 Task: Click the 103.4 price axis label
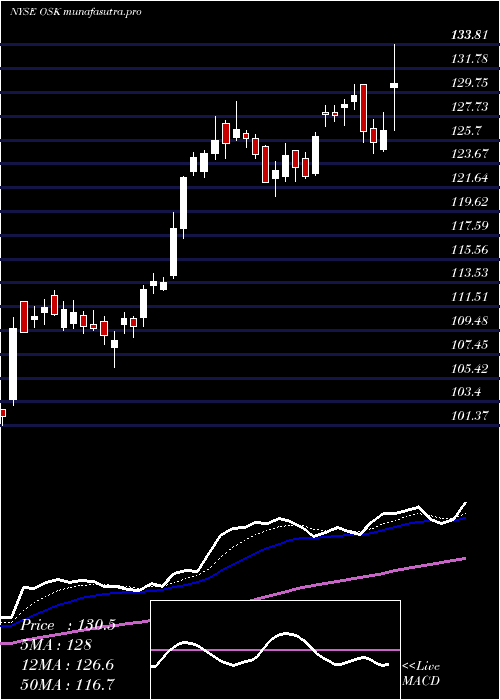467,392
